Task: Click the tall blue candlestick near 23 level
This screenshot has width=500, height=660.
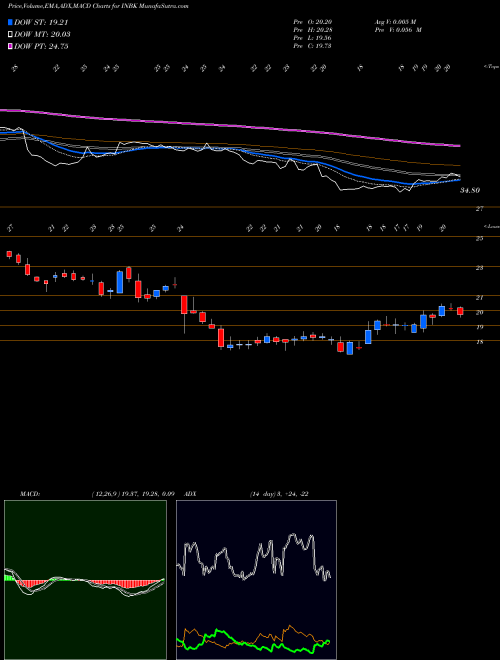Action: (x=120, y=282)
